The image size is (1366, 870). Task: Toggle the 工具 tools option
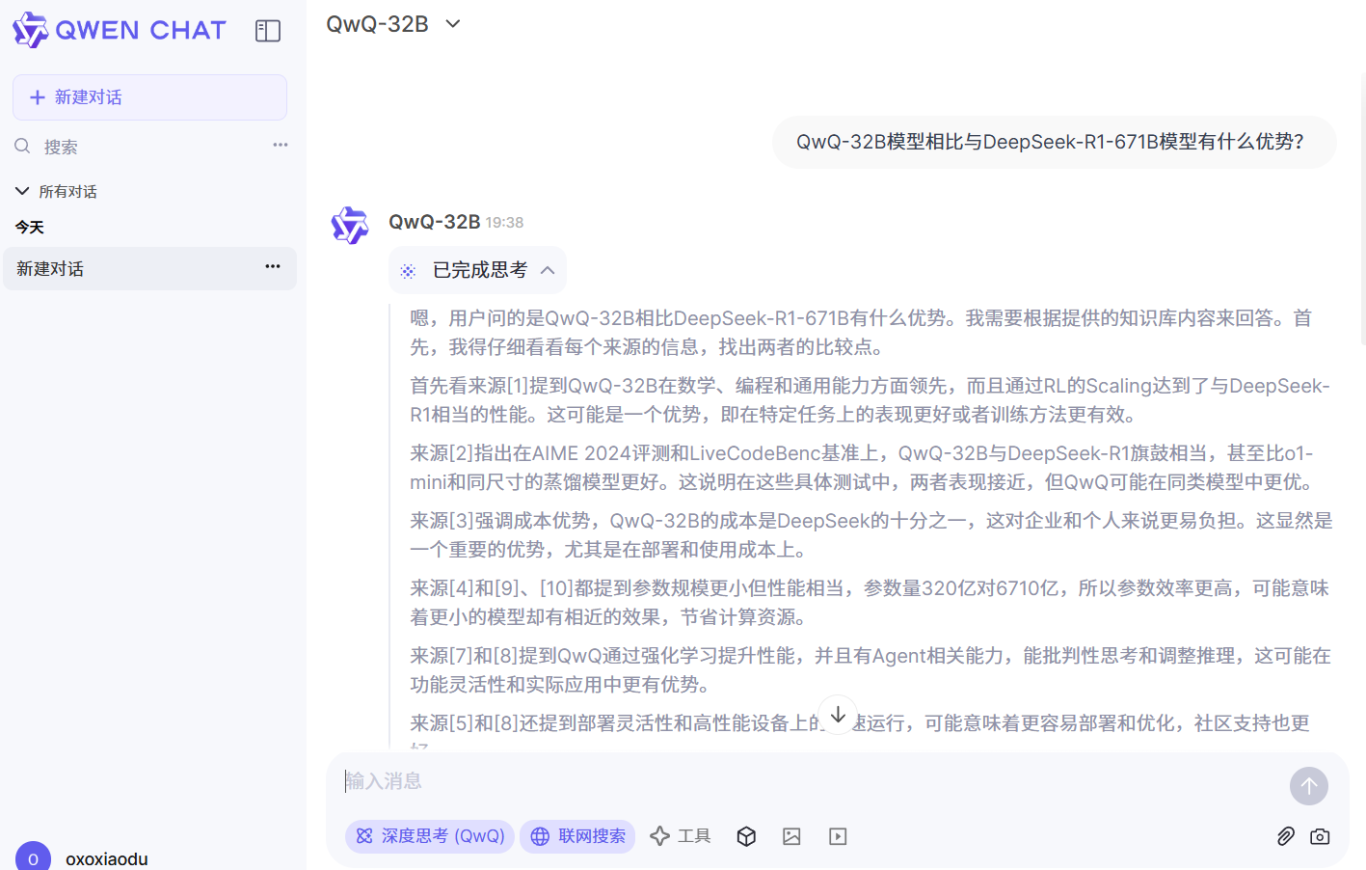(681, 836)
